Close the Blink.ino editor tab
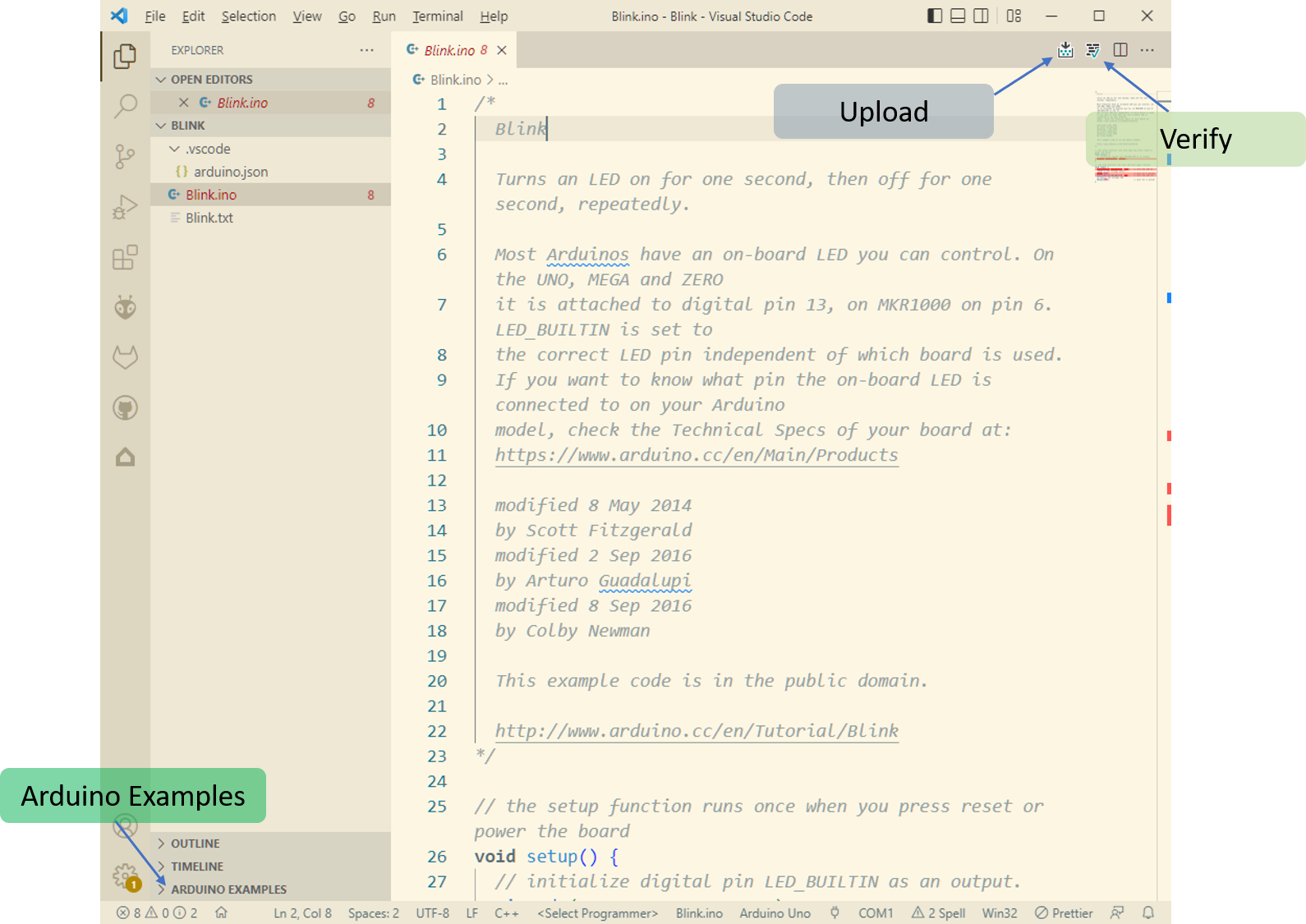The height and width of the screenshot is (924, 1306). (x=502, y=50)
